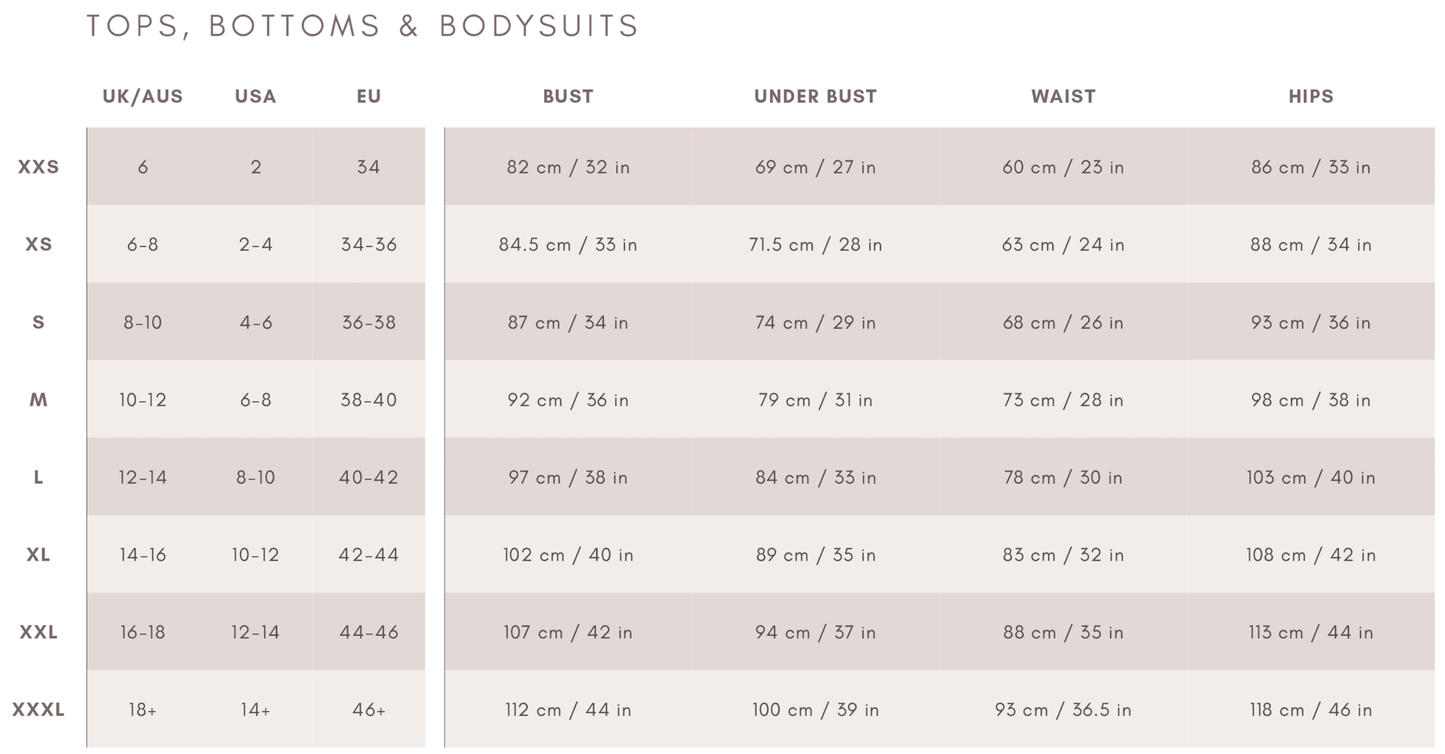This screenshot has width=1445, height=754.
Task: Click the M size row label
Action: [x=39, y=400]
